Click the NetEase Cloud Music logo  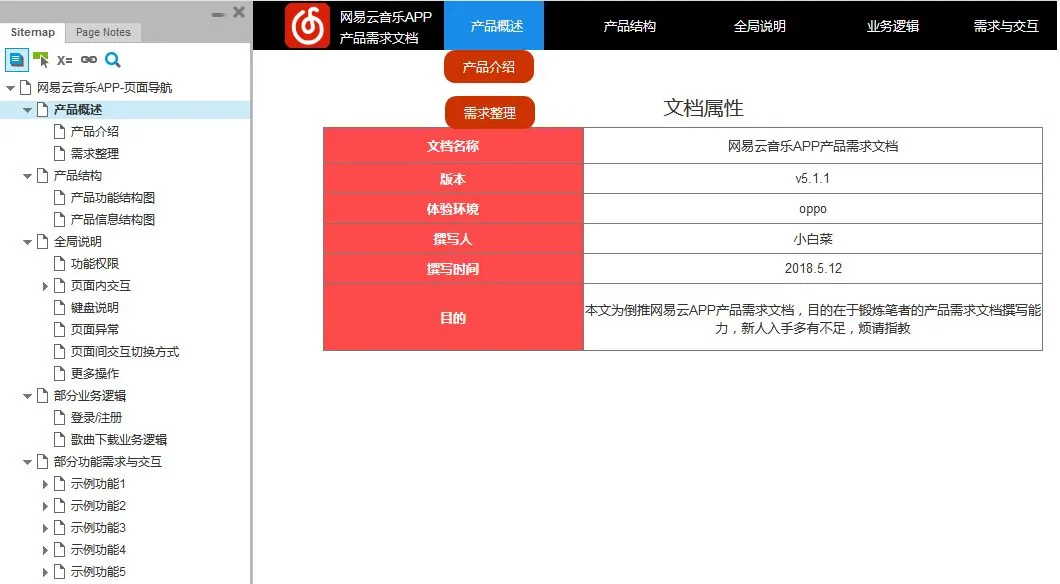[x=308, y=26]
